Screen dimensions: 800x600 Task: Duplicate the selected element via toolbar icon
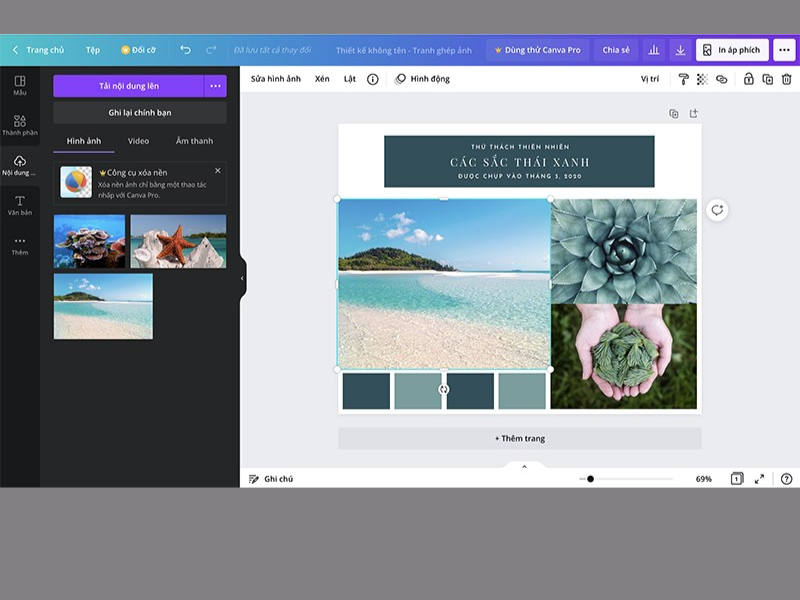click(x=768, y=80)
